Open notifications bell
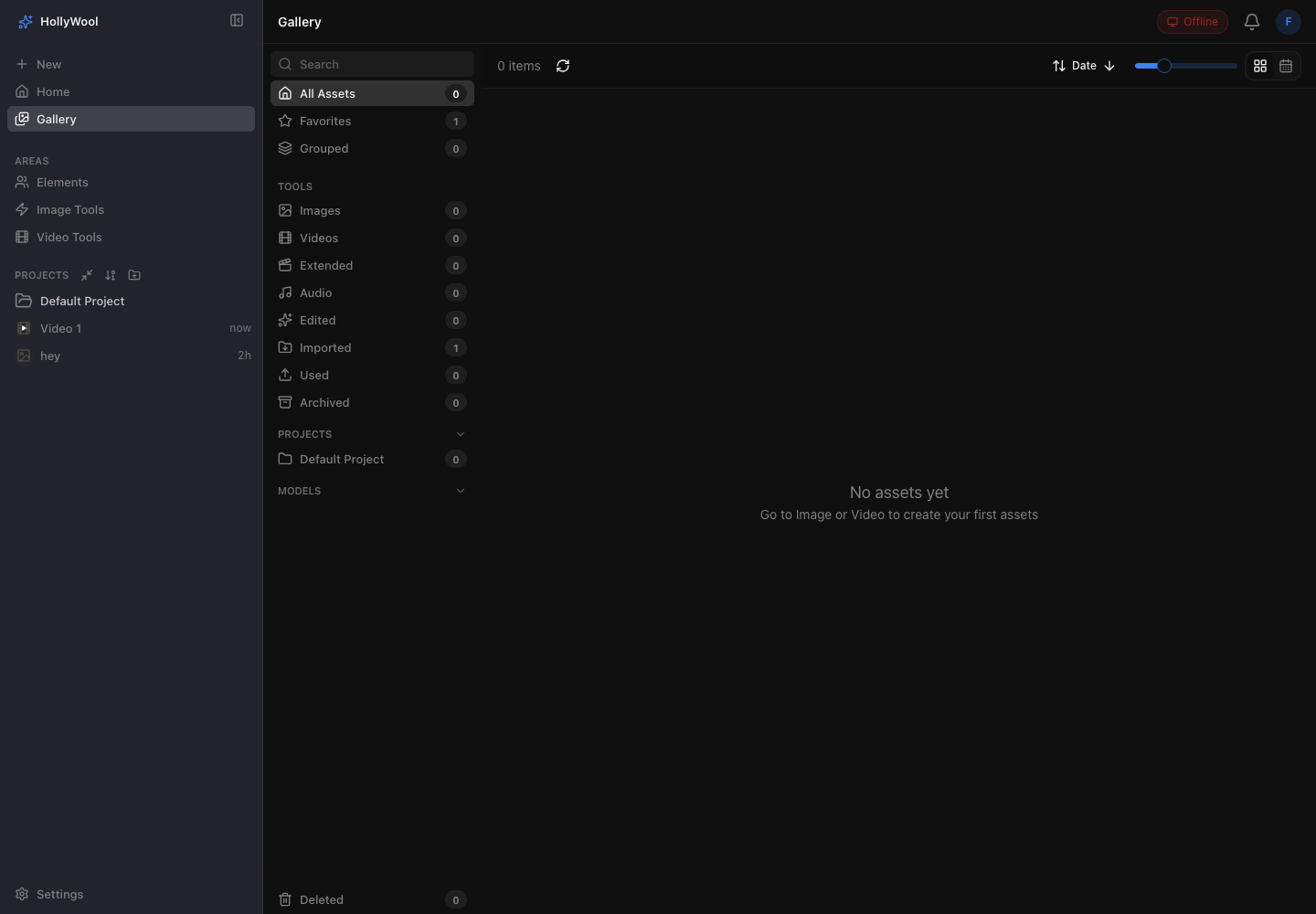Viewport: 1316px width, 914px height. point(1252,21)
